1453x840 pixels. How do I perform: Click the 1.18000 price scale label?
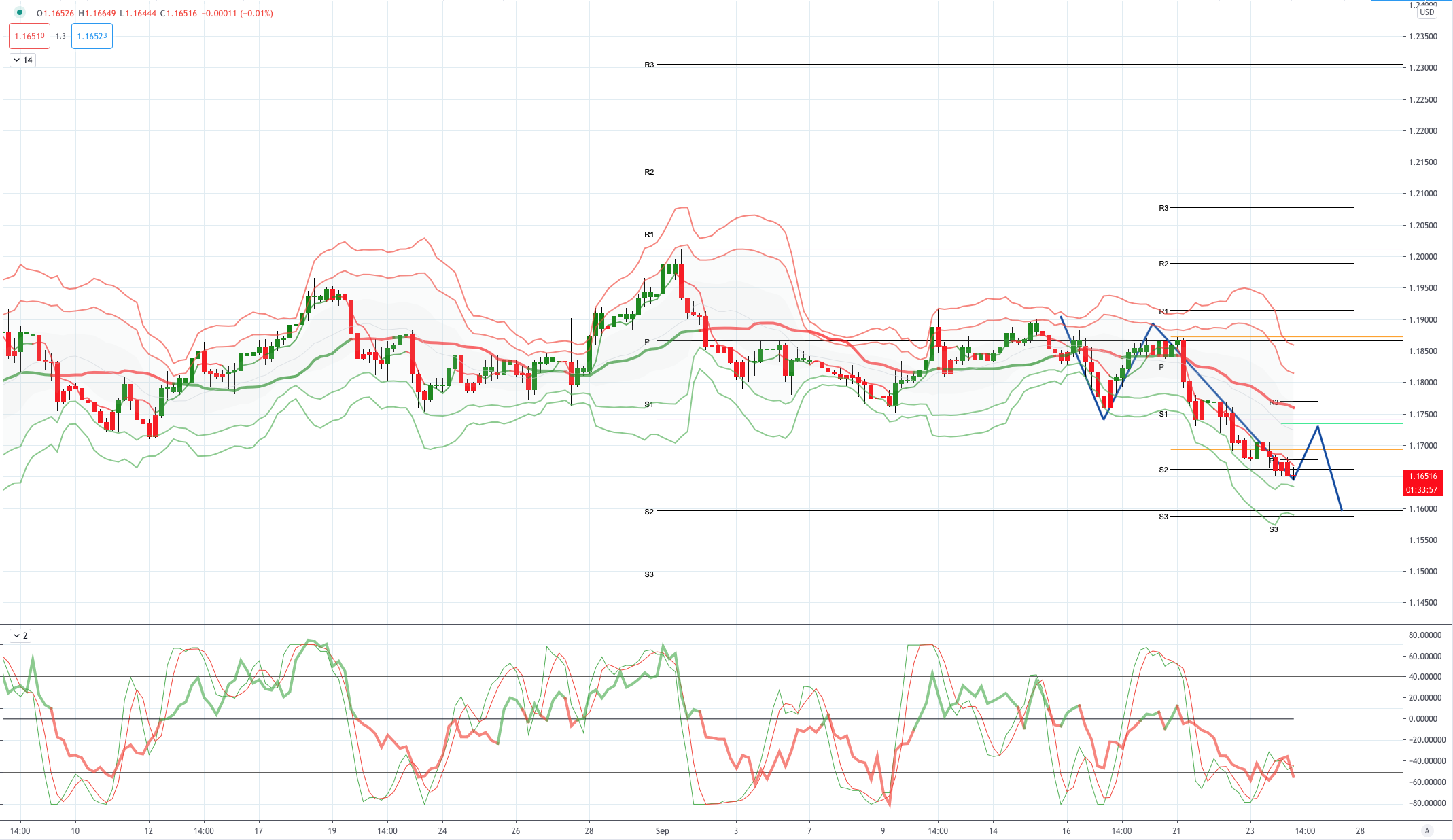coord(1423,383)
